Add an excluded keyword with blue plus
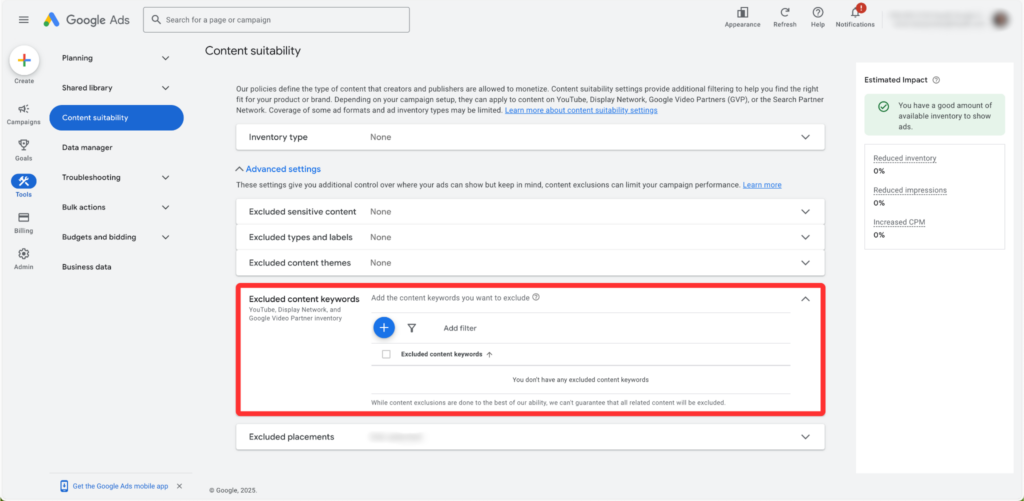Screen dimensions: 1024x501 [x=384, y=328]
